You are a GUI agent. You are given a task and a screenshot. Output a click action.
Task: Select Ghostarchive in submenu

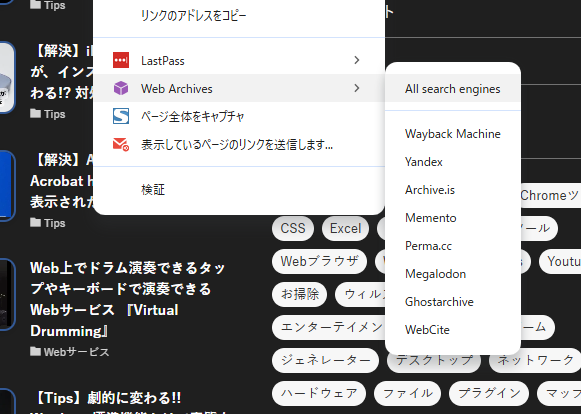453,302
